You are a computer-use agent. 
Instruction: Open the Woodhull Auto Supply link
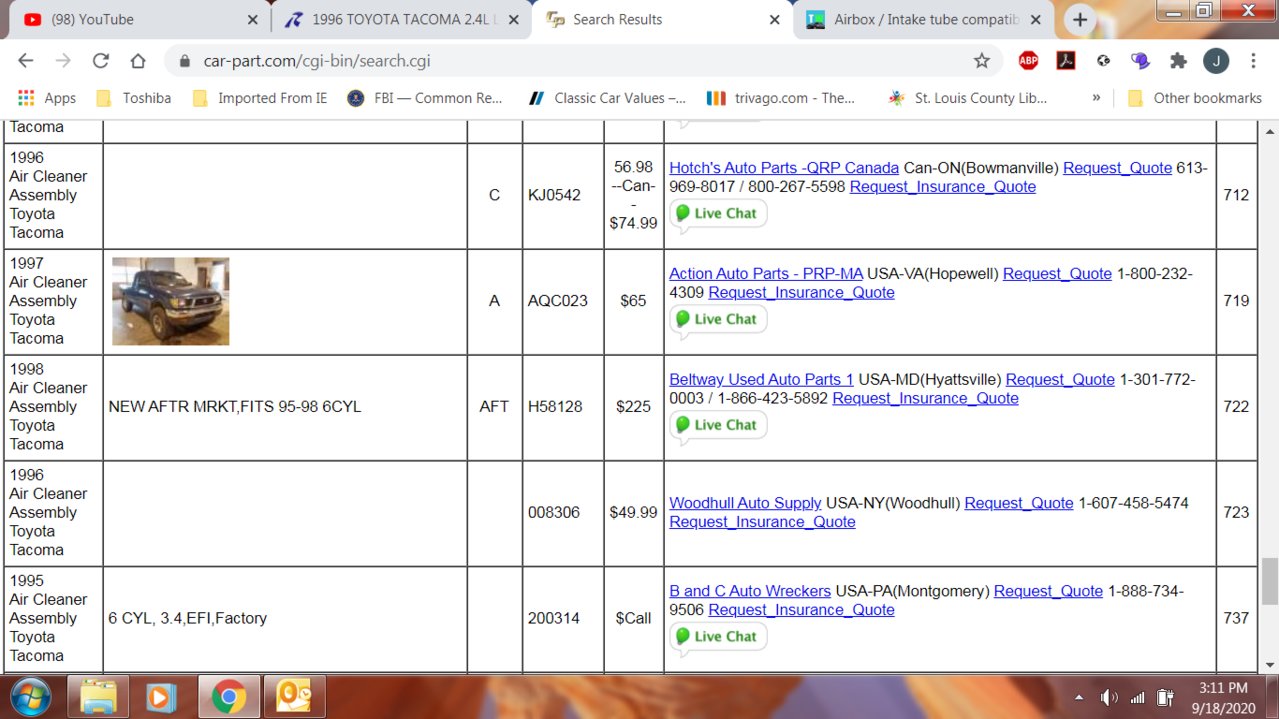click(745, 503)
